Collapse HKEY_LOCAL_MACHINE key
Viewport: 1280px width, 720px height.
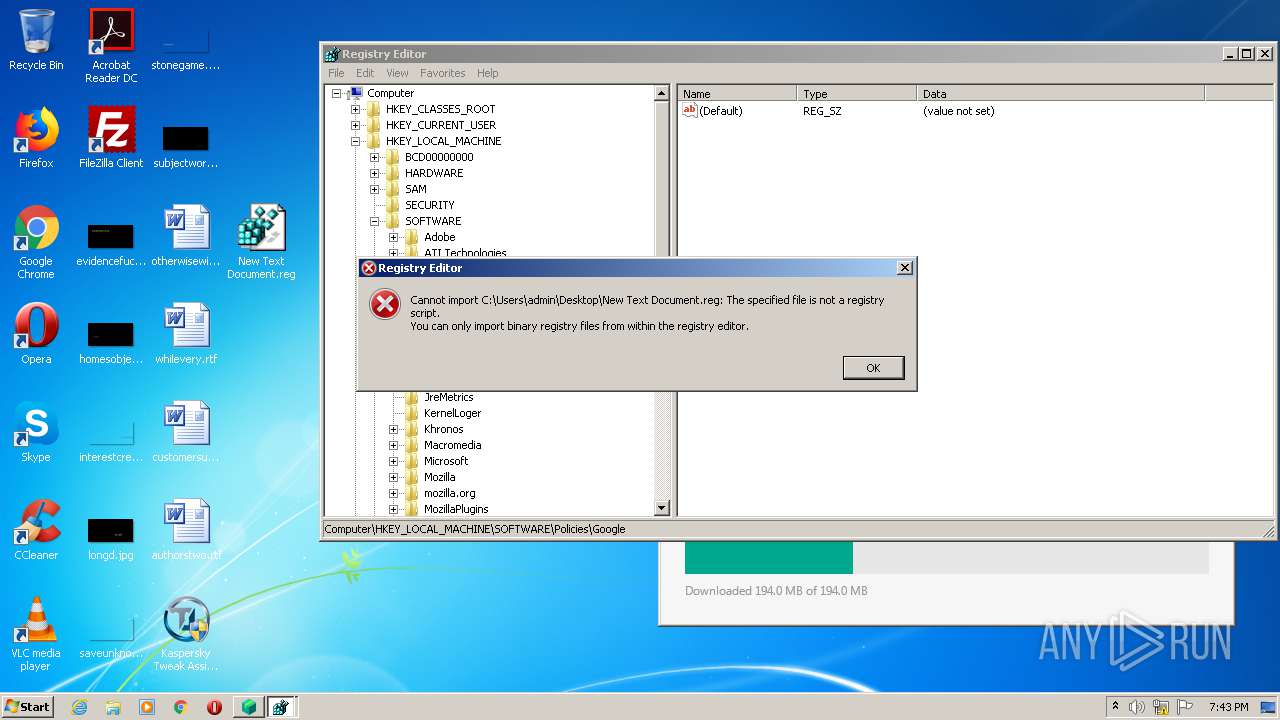coord(355,141)
